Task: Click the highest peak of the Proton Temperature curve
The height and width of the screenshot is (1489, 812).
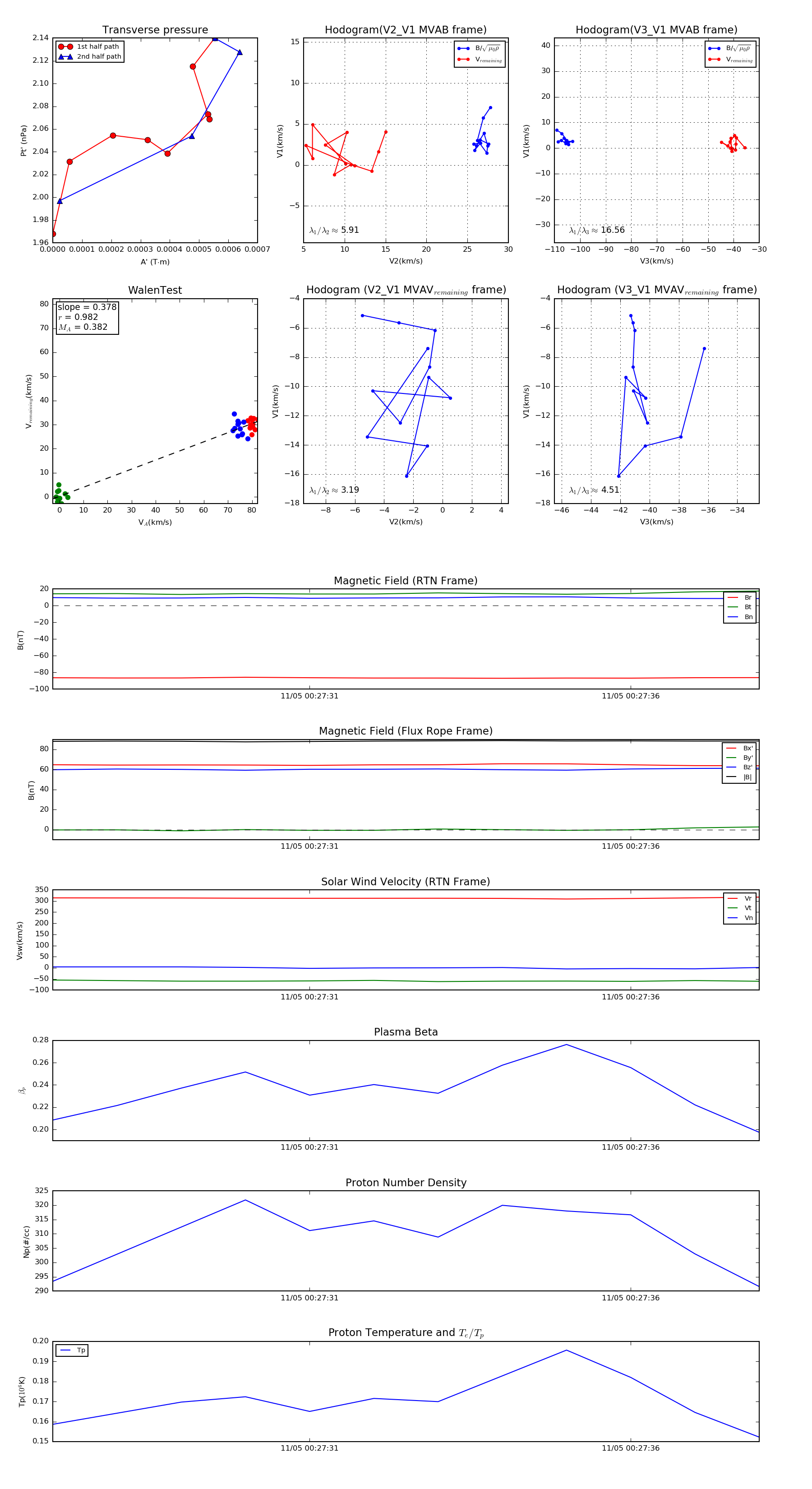Action: click(567, 1350)
